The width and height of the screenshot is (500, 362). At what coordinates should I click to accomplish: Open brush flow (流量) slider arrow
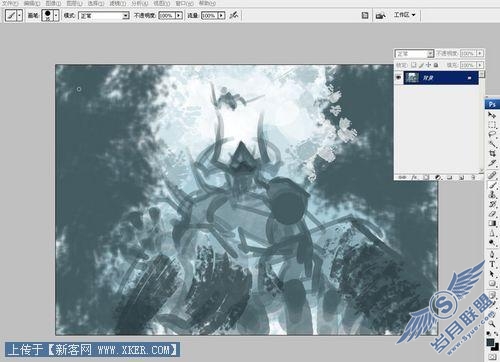click(221, 16)
